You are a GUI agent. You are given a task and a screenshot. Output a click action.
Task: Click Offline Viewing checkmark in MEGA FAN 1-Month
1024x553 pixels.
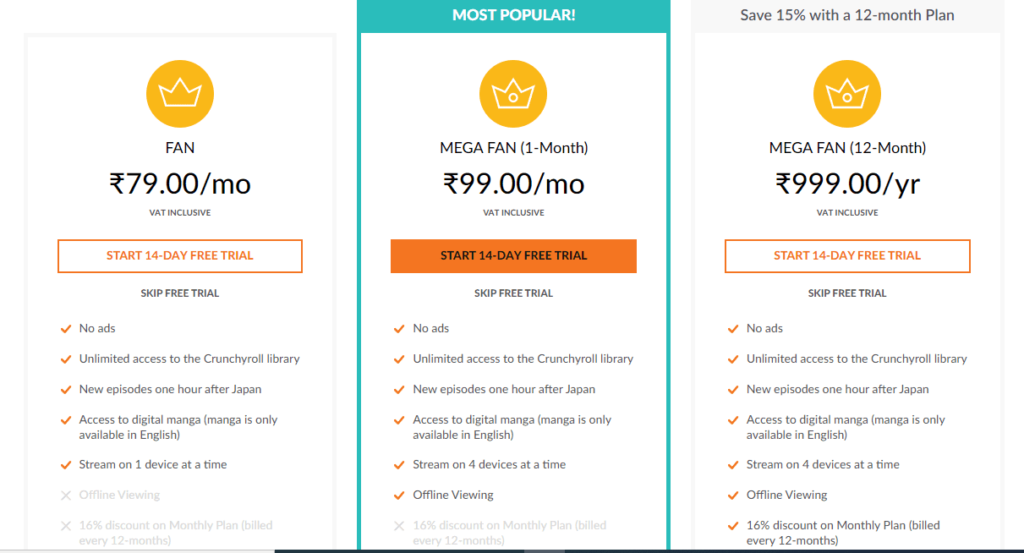pyautogui.click(x=399, y=495)
